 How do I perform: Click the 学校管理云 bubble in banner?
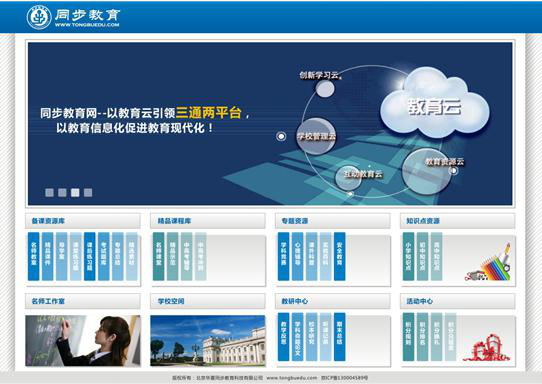click(x=316, y=136)
